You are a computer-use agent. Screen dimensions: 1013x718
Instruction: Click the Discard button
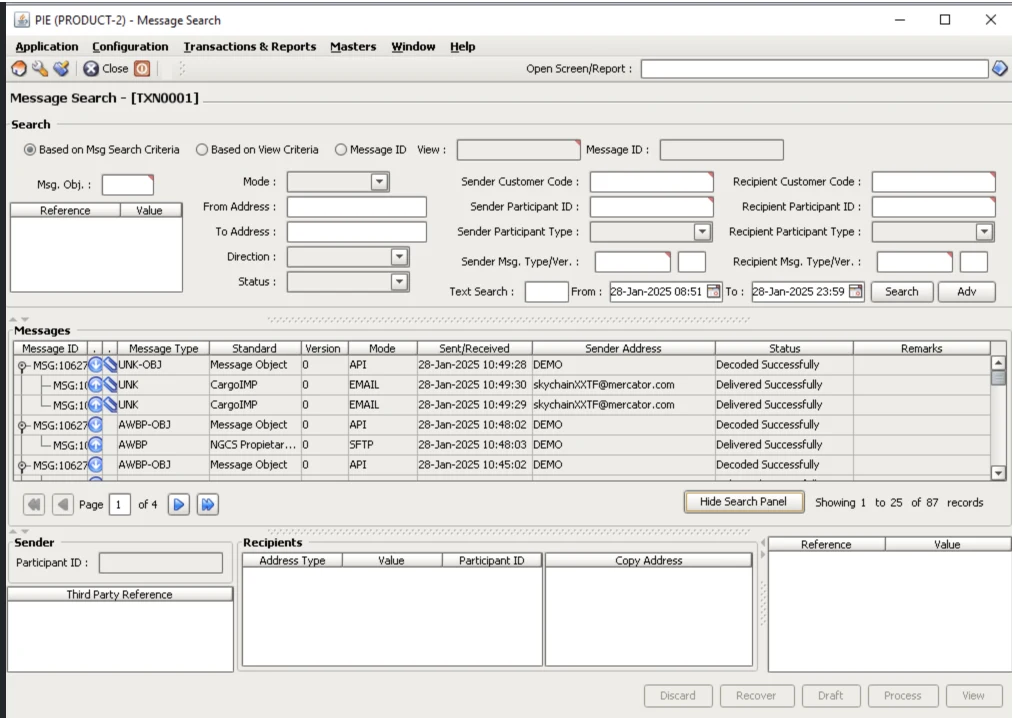point(678,695)
